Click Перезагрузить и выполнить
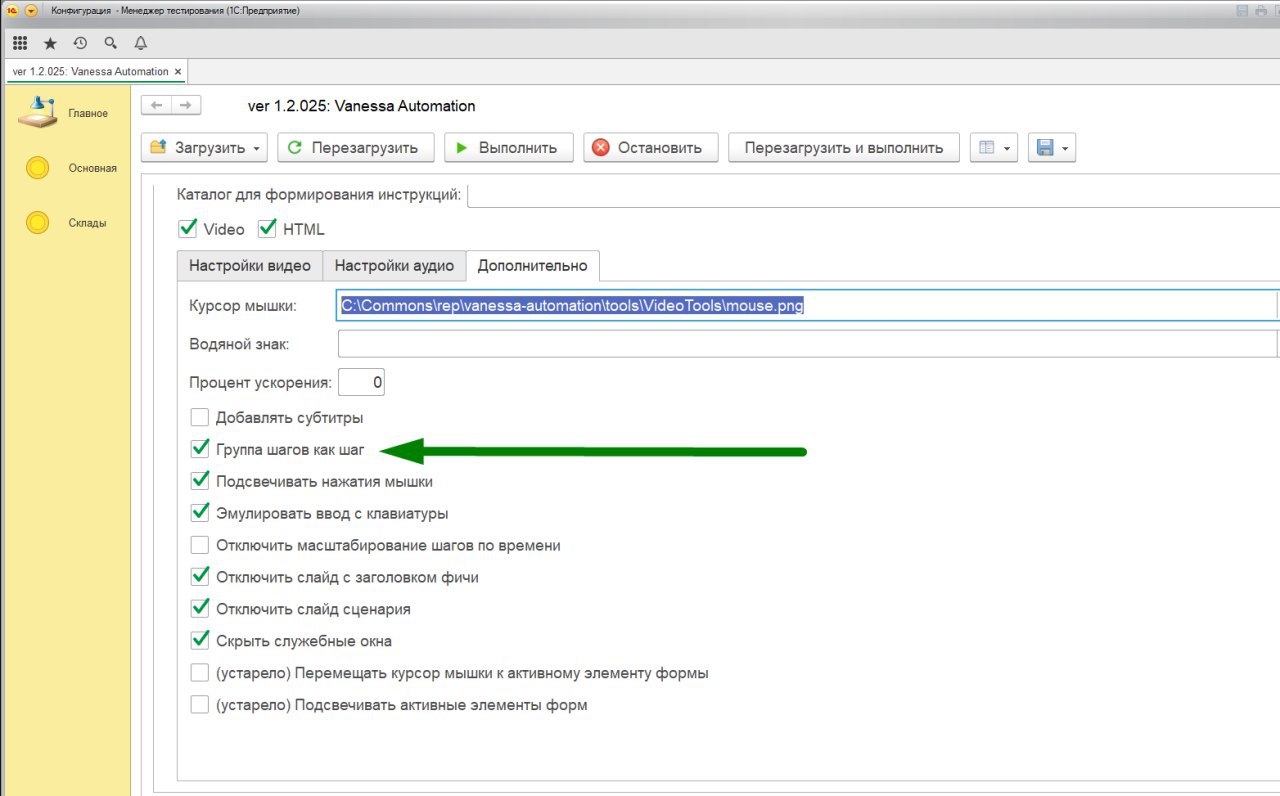Viewport: 1280px width, 796px height. pos(843,147)
